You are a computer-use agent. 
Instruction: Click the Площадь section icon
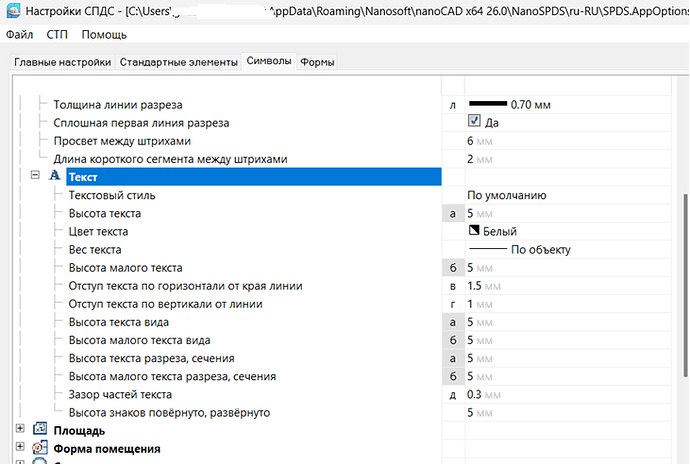coord(40,429)
